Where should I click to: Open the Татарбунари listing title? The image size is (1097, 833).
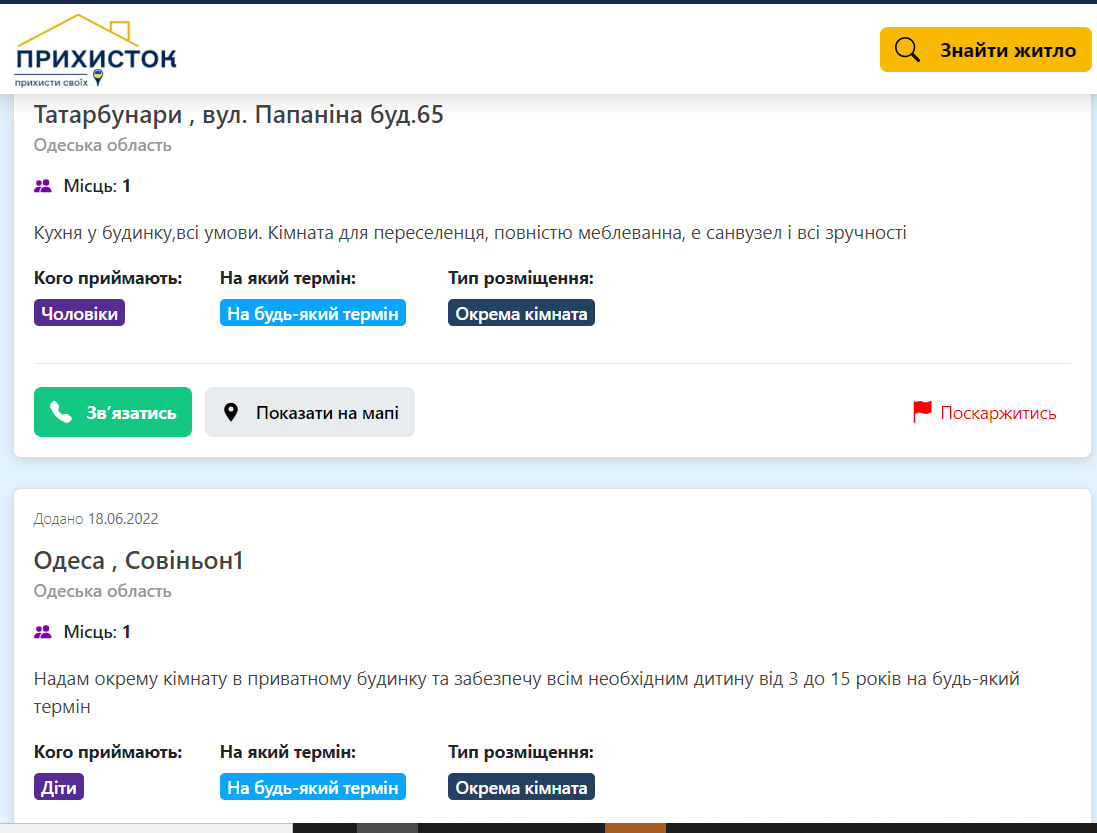tap(240, 114)
